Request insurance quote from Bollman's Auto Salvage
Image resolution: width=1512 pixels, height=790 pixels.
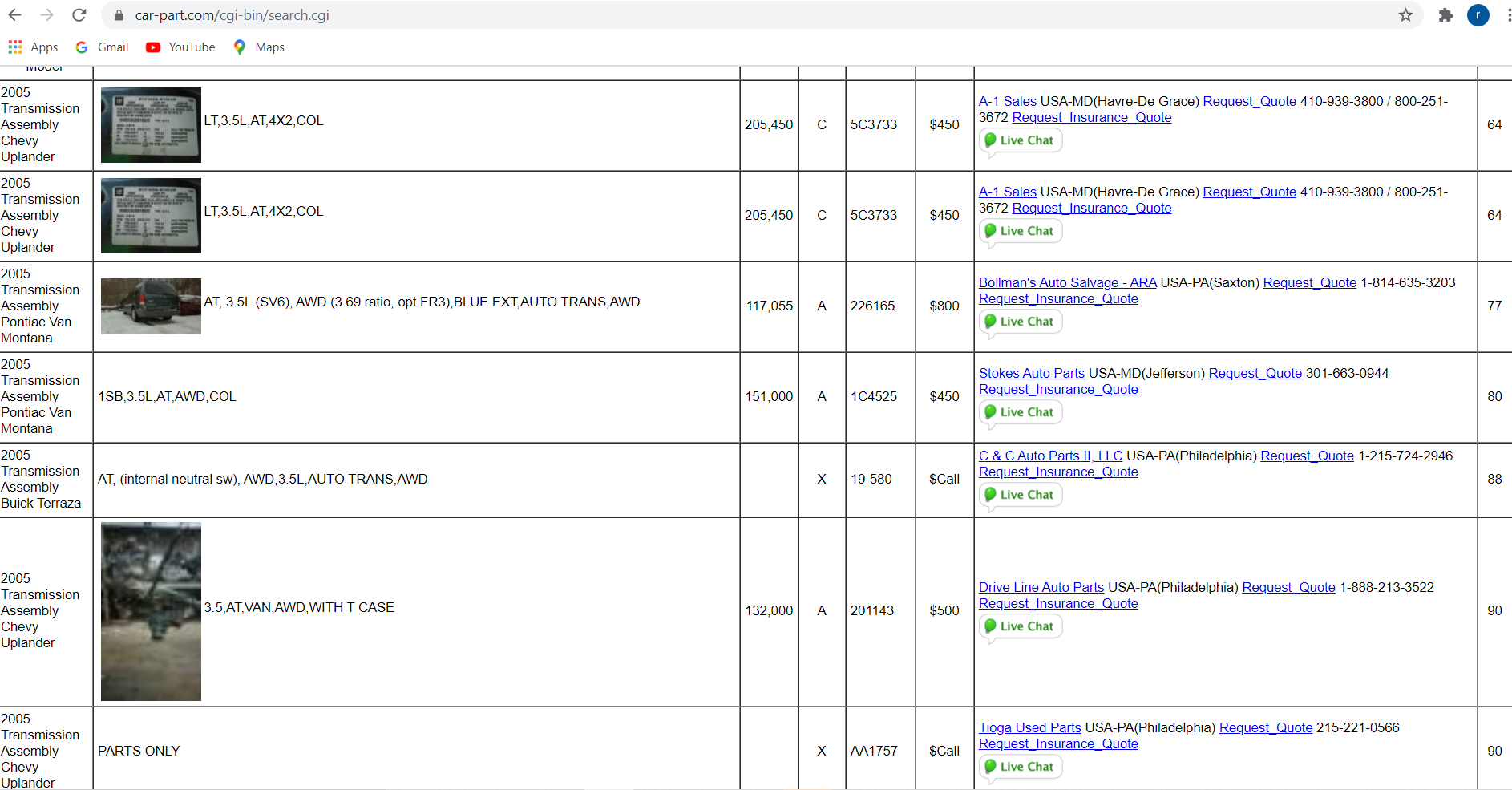pos(1058,298)
